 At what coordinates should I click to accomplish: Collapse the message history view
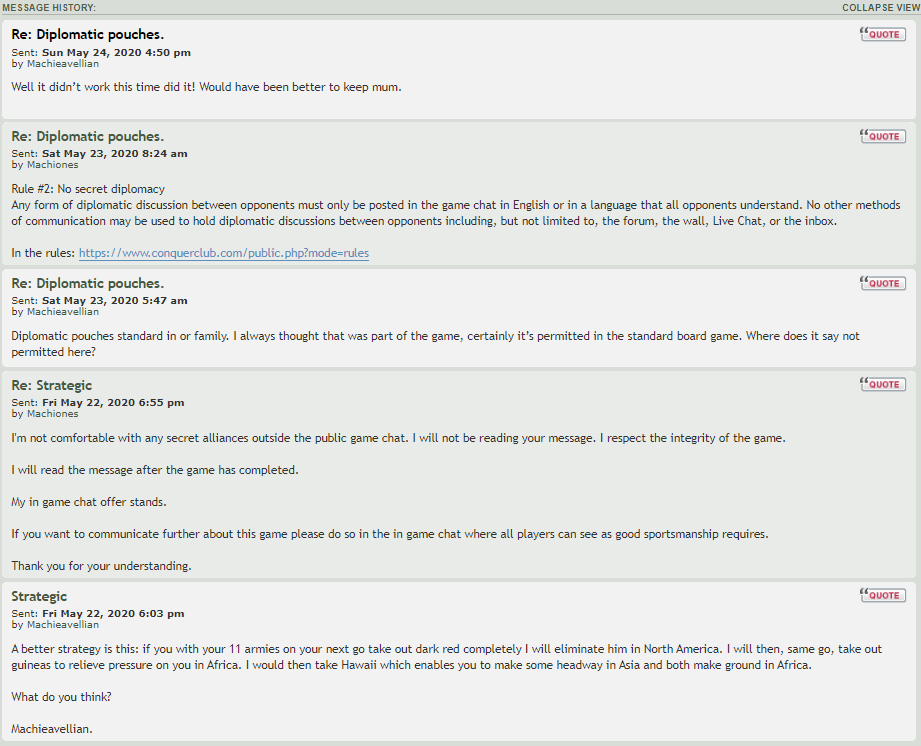pyautogui.click(x=880, y=7)
